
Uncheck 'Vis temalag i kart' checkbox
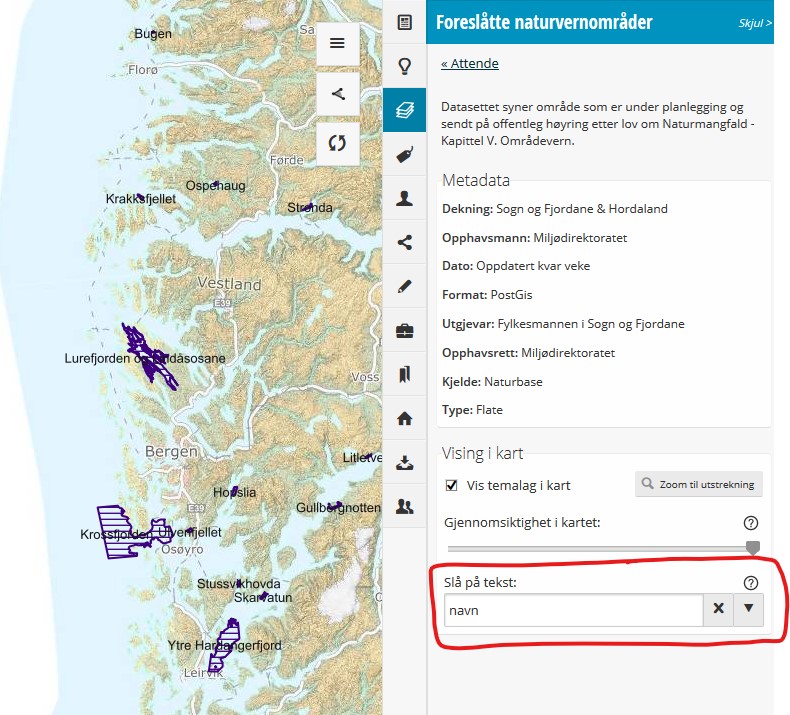pos(452,486)
